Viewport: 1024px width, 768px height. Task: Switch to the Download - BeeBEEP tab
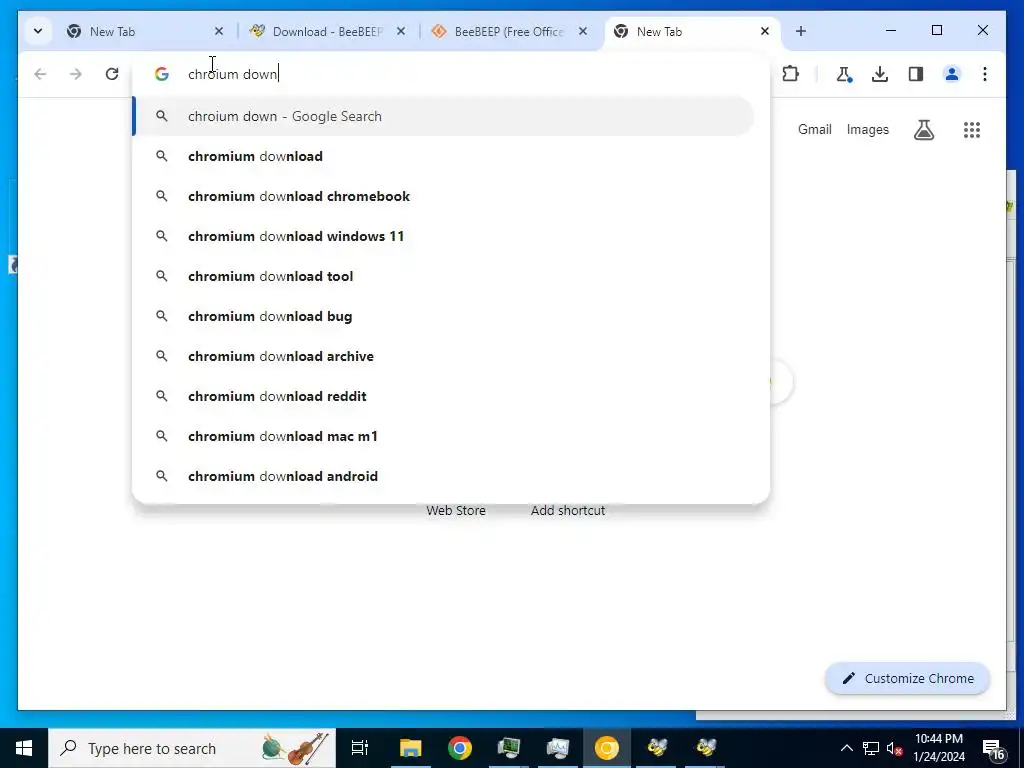coord(327,31)
